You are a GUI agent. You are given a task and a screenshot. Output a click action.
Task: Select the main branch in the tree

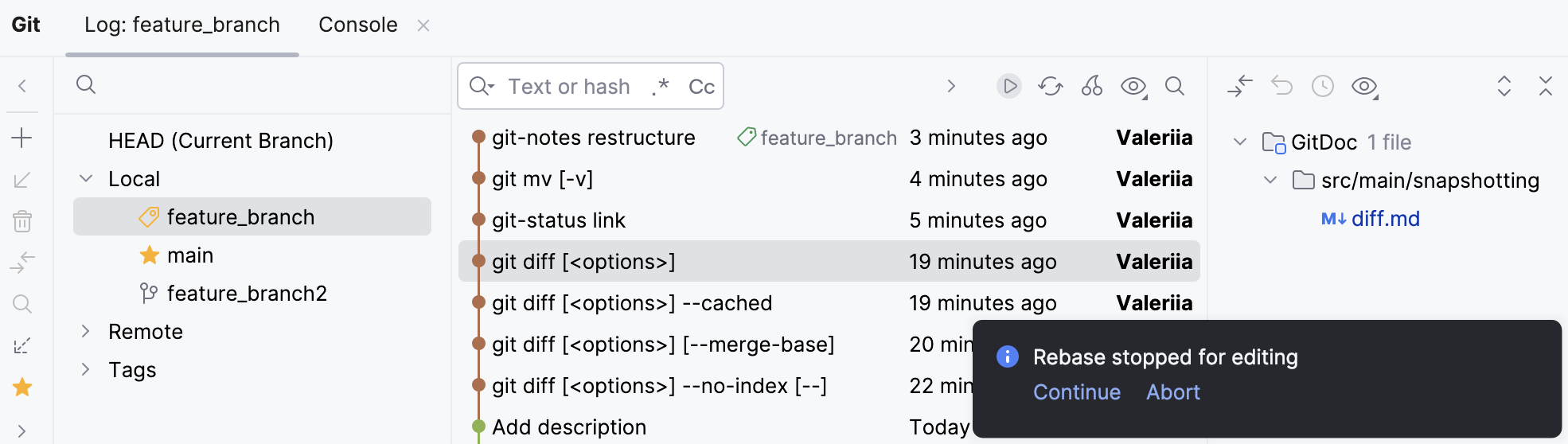[190, 255]
